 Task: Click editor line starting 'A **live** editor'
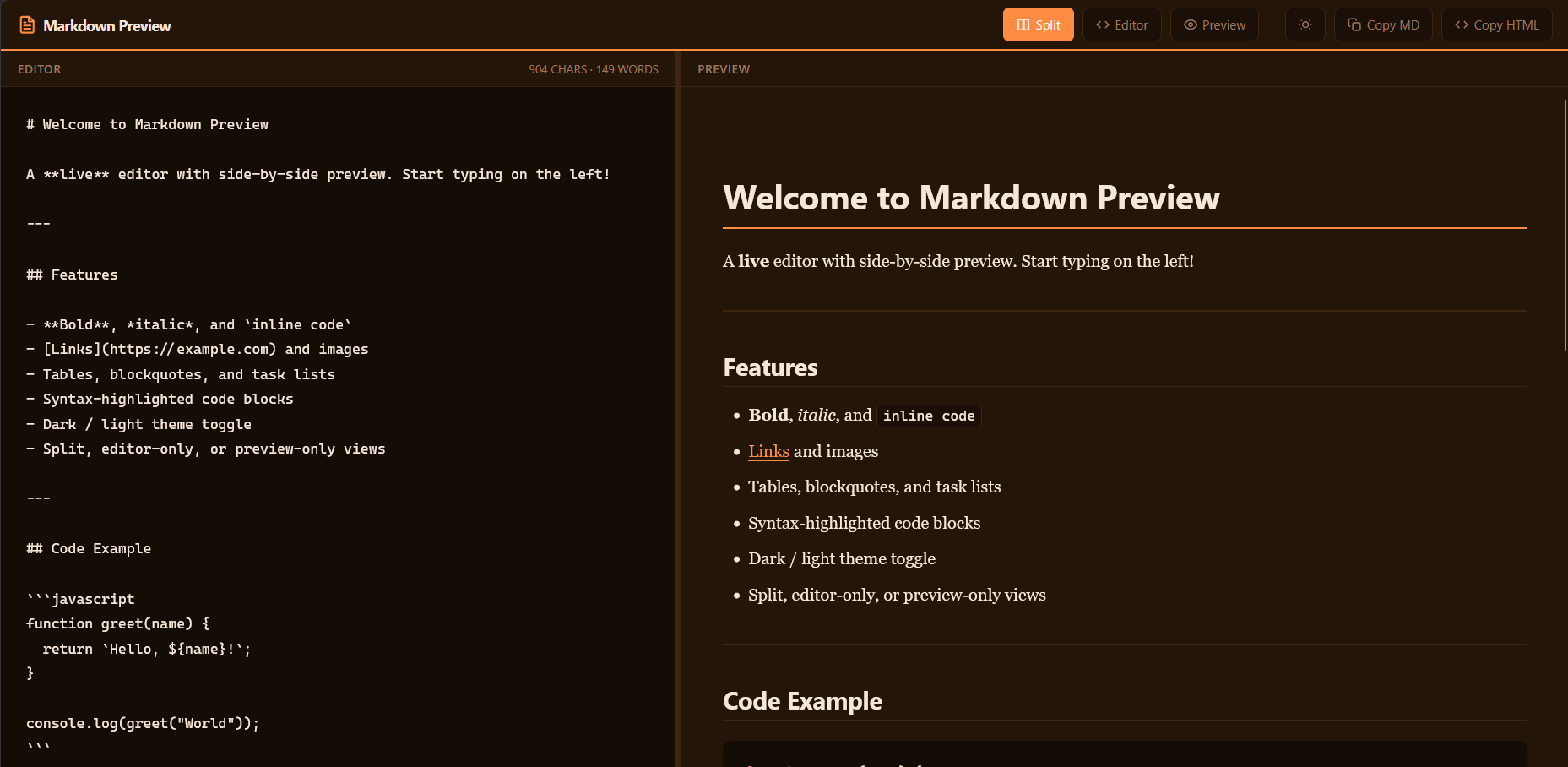click(318, 174)
